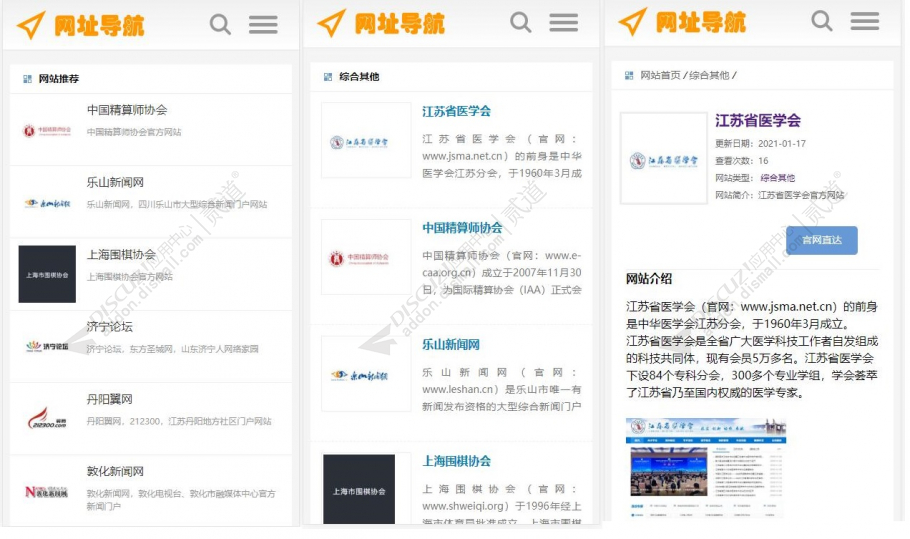Click 综合其他 website type link
The image size is (910, 539).
coord(778,178)
